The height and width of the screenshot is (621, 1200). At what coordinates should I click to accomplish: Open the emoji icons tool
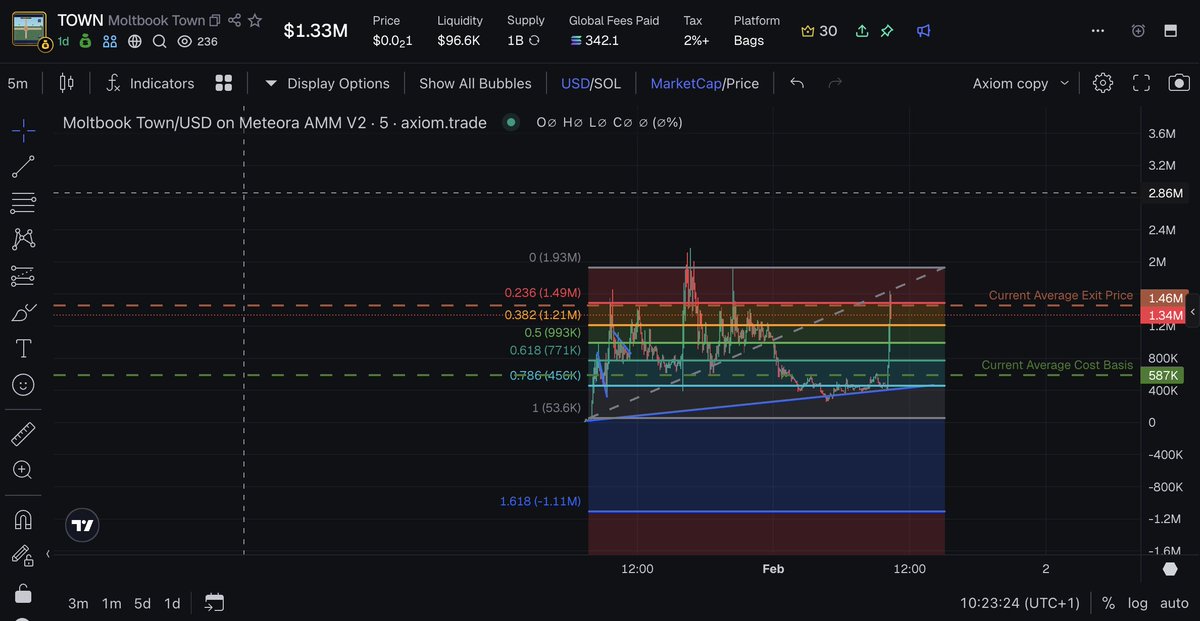tap(23, 384)
